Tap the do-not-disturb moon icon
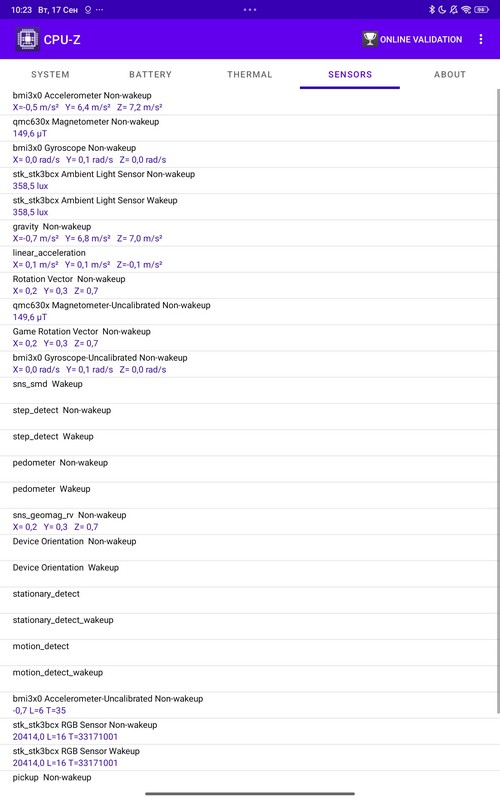This screenshot has height=800, width=500. click(442, 10)
